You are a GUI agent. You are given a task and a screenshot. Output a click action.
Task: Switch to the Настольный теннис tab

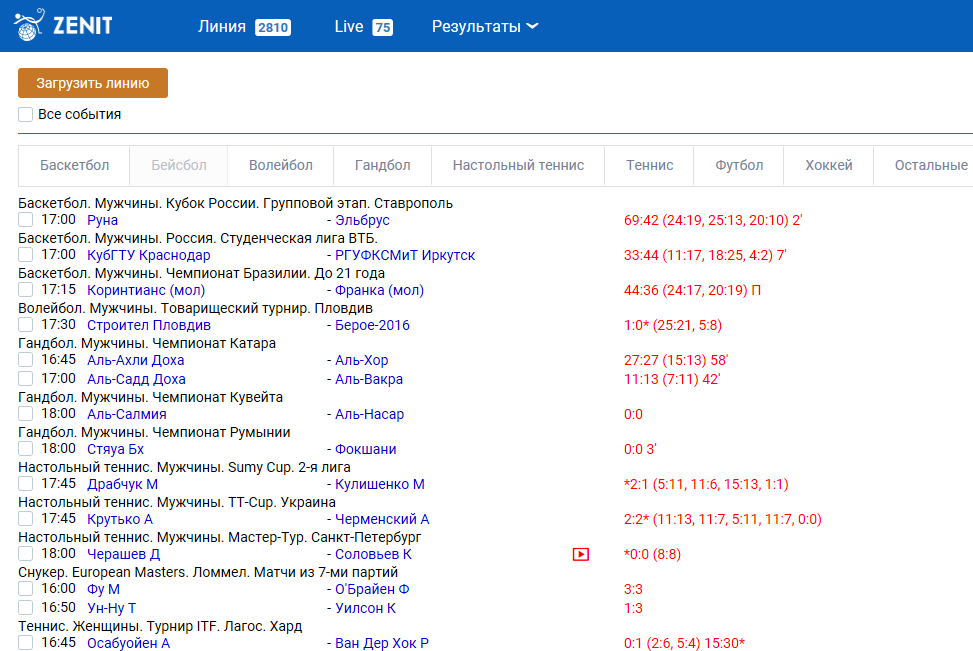click(518, 165)
